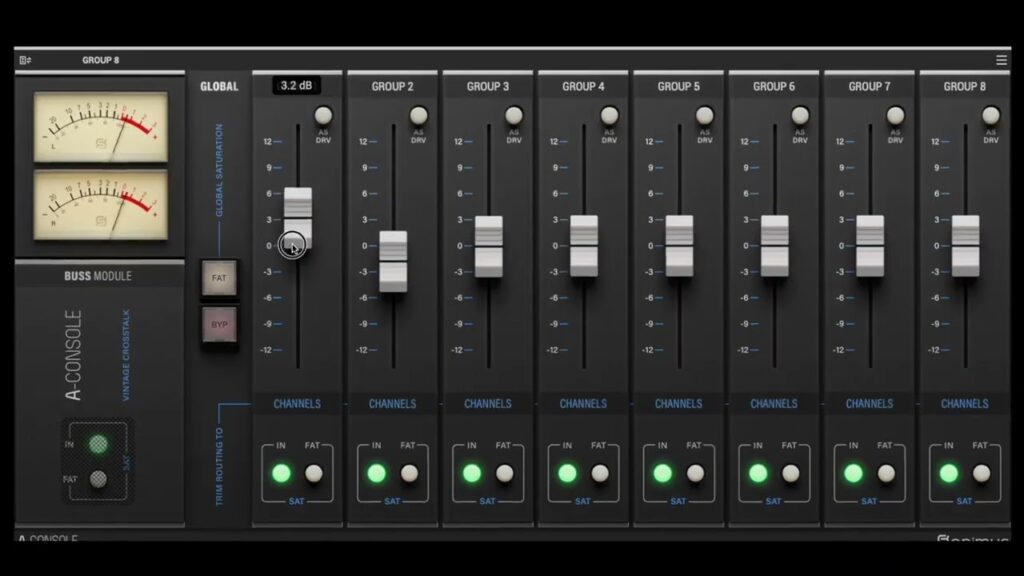Toggle Group 5 saturation IN LED

[663, 473]
